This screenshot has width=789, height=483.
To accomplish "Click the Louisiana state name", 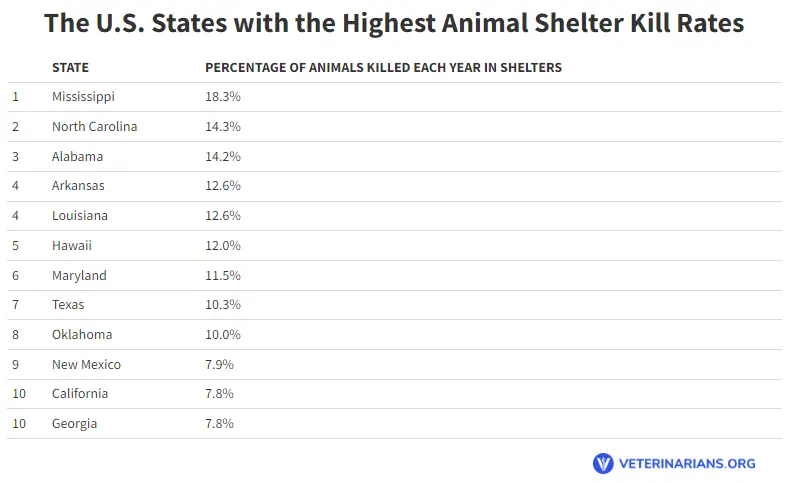I will pos(80,216).
